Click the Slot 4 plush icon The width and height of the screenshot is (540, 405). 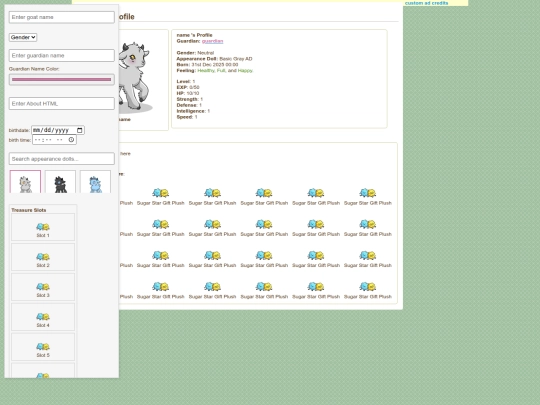tap(43, 316)
